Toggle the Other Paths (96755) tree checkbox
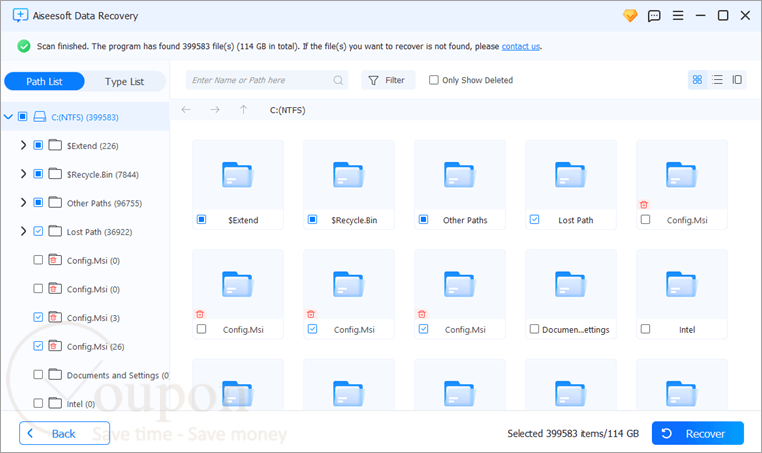The width and height of the screenshot is (762, 453). click(x=38, y=203)
